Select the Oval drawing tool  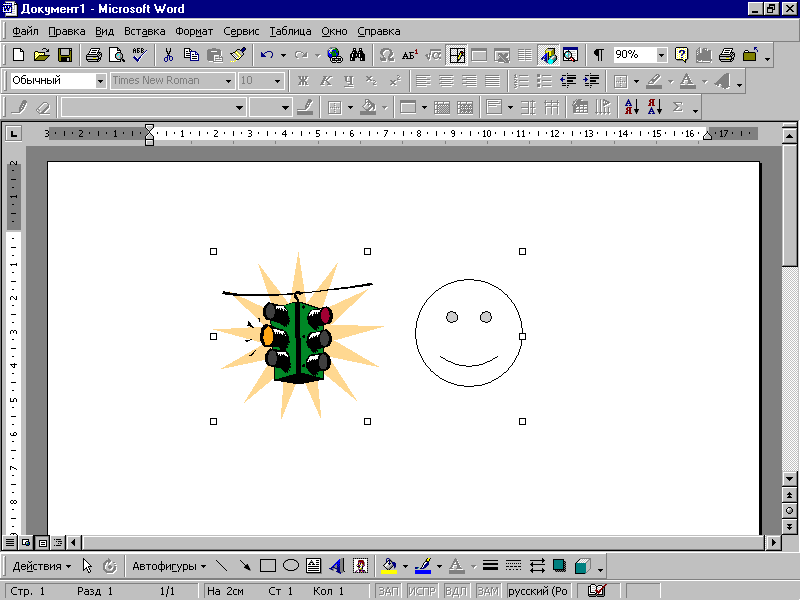(x=291, y=565)
